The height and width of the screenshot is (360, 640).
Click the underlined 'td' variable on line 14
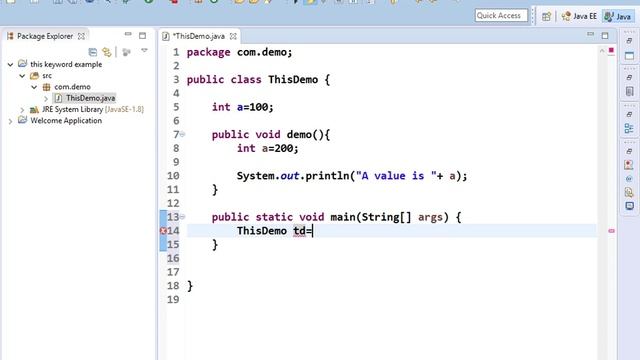(x=299, y=231)
